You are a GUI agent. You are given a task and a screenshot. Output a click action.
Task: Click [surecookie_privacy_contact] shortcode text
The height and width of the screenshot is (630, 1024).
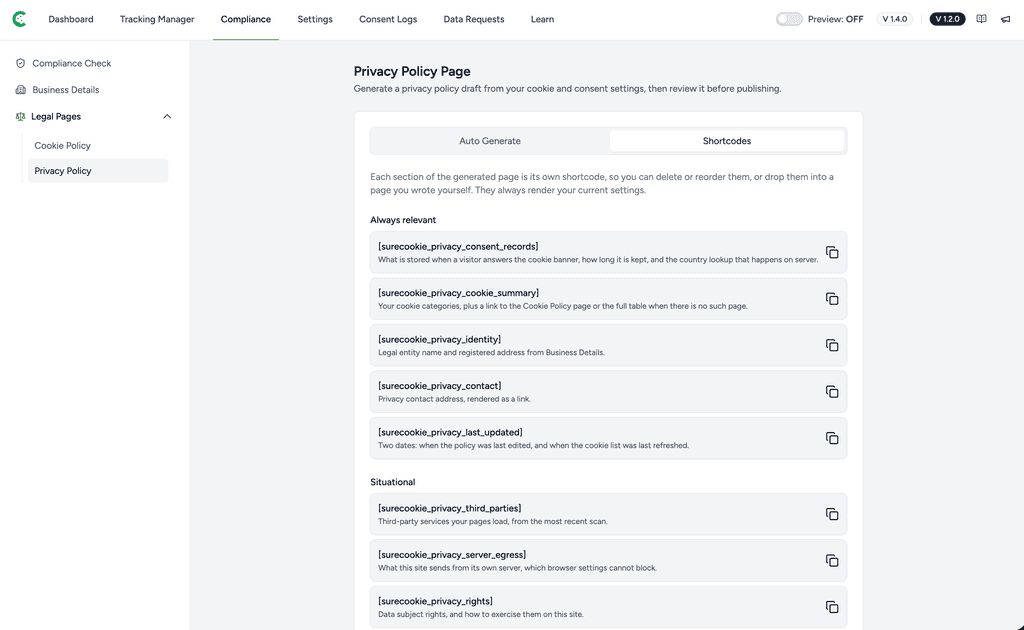tap(440, 386)
